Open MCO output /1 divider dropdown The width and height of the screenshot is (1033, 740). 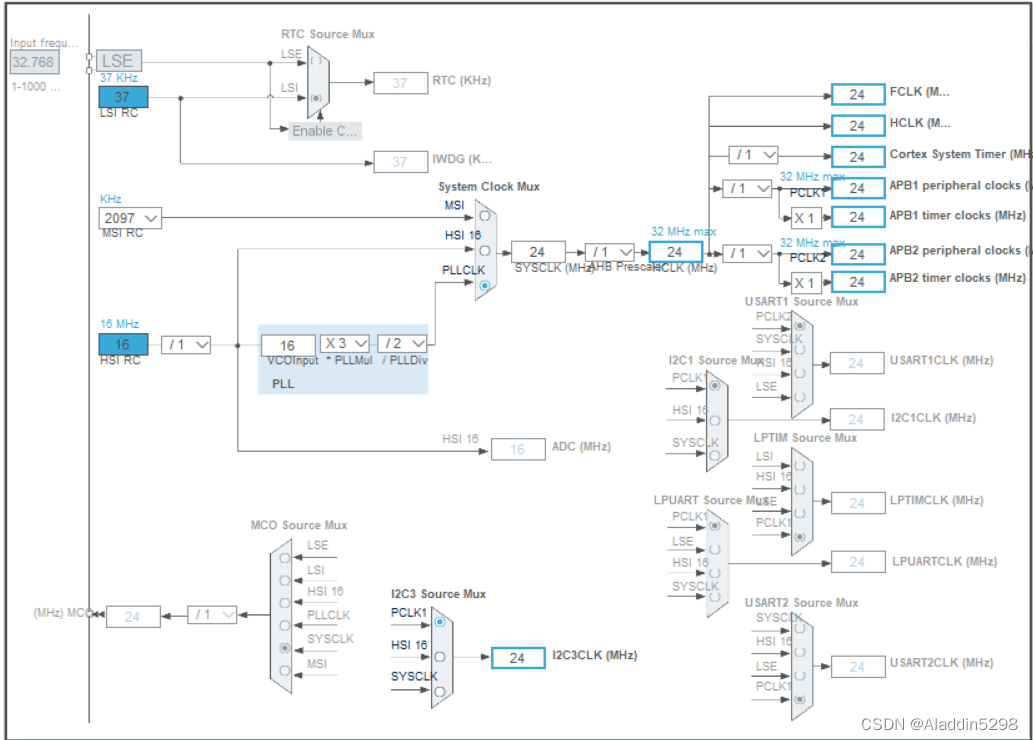pos(212,615)
